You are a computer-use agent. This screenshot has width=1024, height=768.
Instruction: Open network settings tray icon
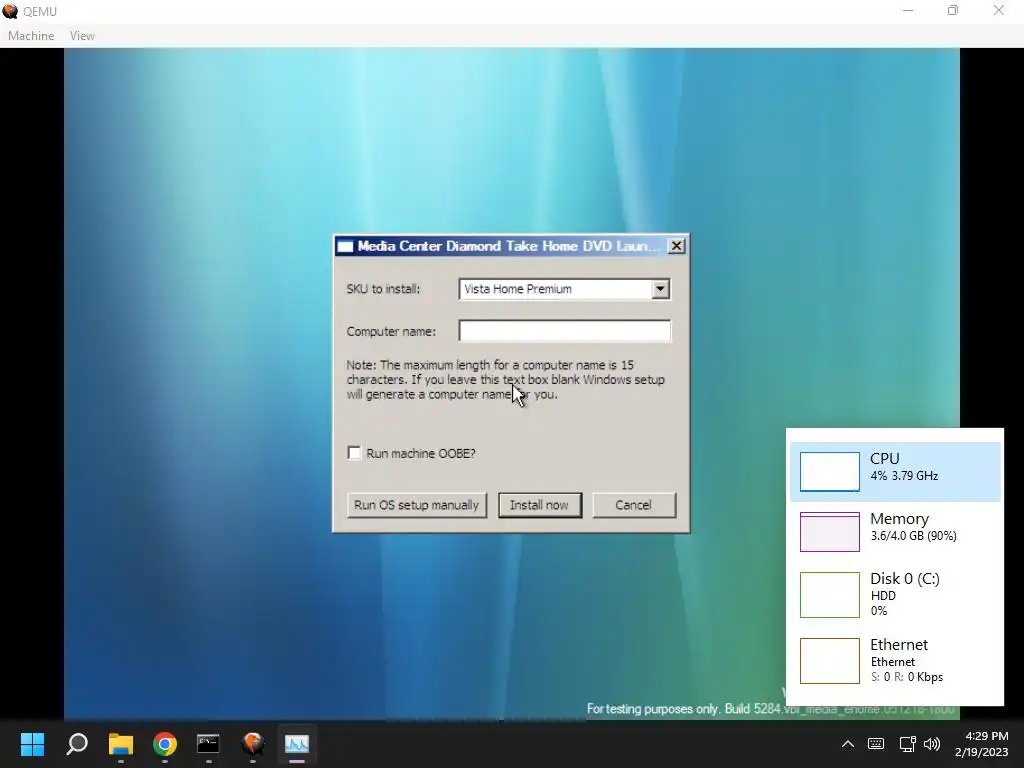point(907,744)
